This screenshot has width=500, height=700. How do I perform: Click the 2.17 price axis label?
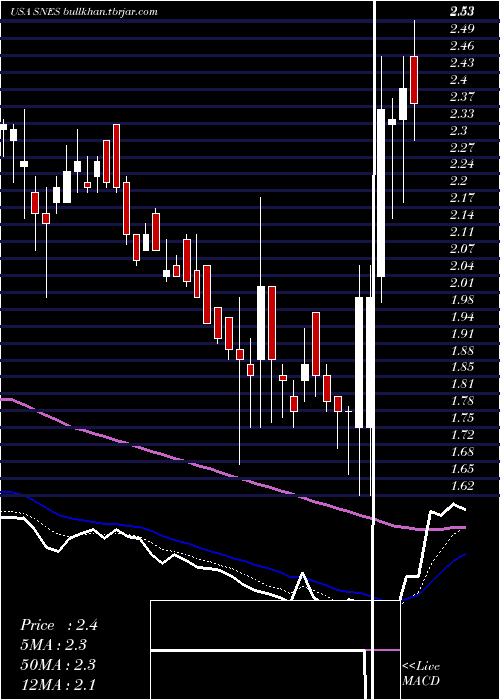tap(462, 198)
